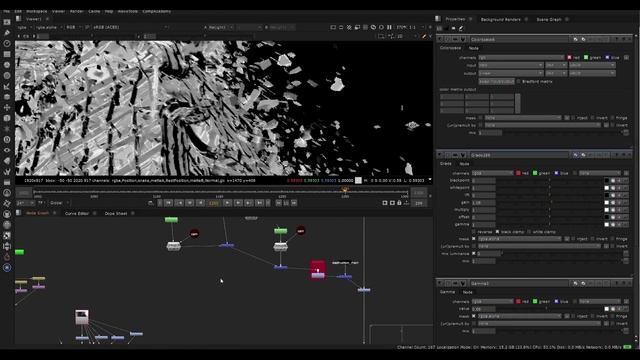Open the Cache menu
The image size is (640, 360).
point(94,11)
